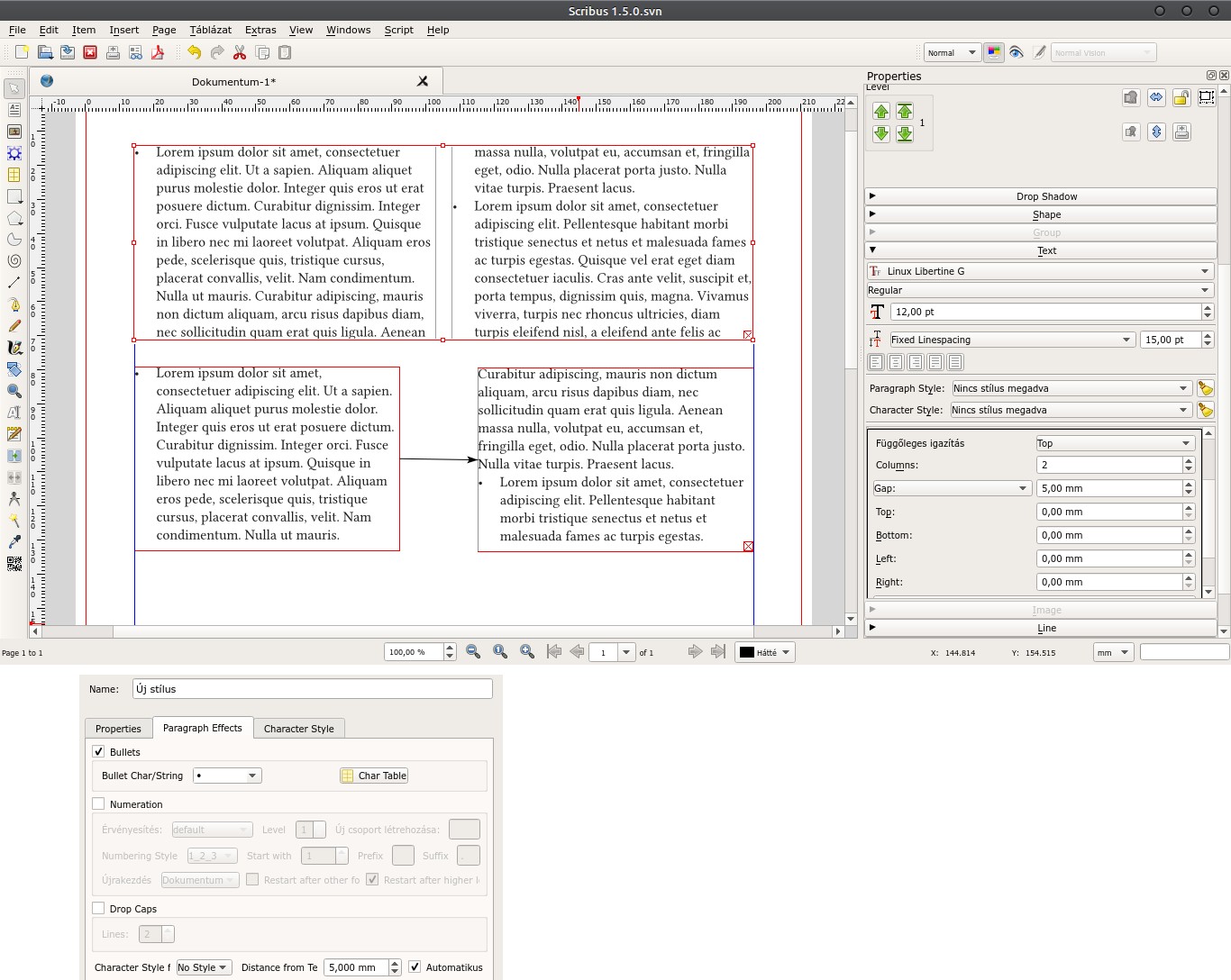
Task: Switch to the Character Style tab
Action: [298, 729]
